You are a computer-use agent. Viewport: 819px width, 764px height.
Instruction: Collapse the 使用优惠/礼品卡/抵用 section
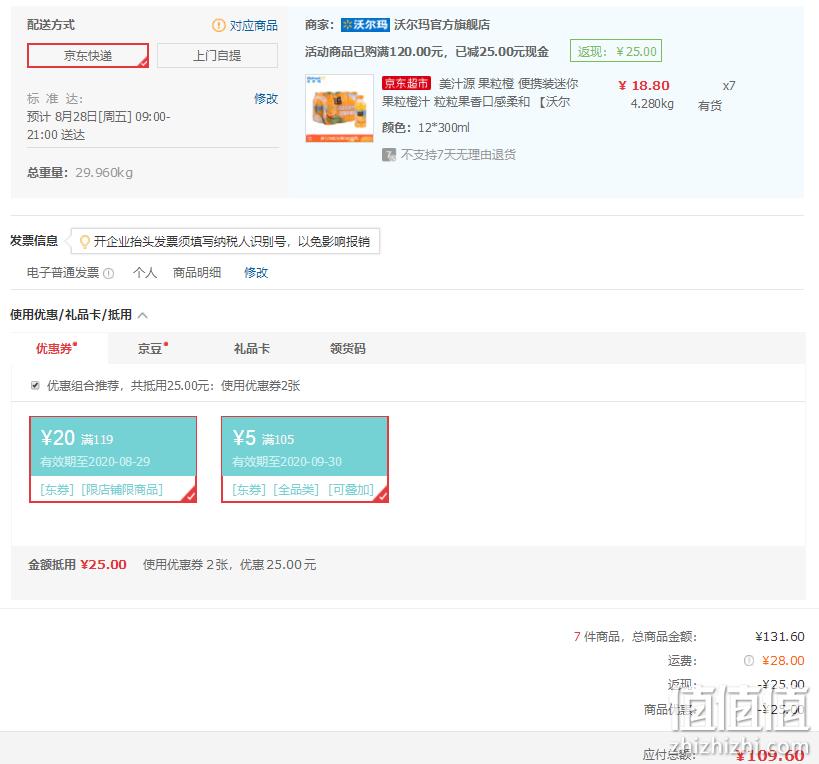click(x=143, y=315)
